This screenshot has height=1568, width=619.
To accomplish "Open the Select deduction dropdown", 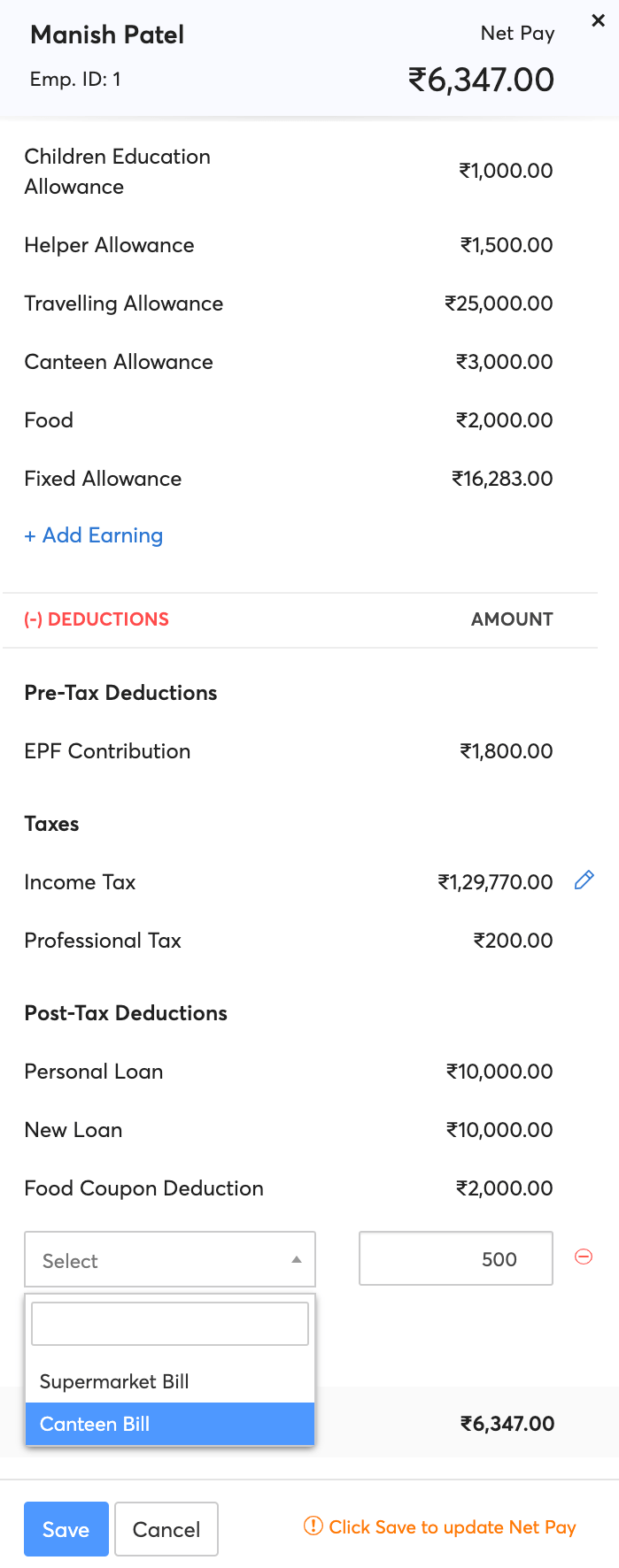I will [170, 1258].
